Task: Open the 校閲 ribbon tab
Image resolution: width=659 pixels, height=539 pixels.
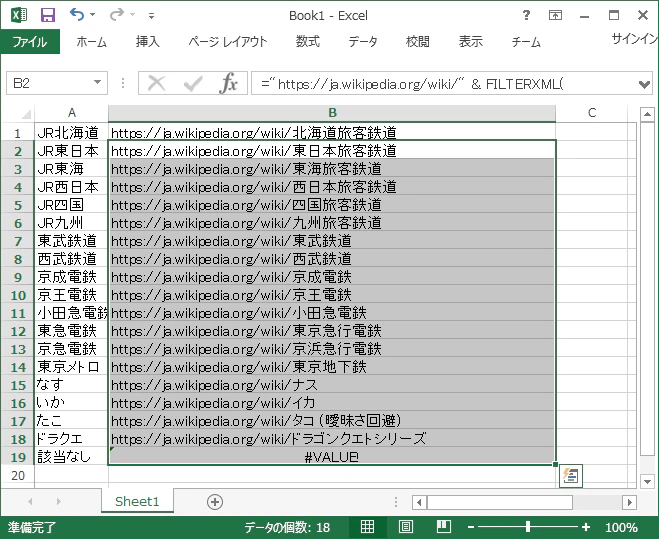Action: click(x=418, y=42)
